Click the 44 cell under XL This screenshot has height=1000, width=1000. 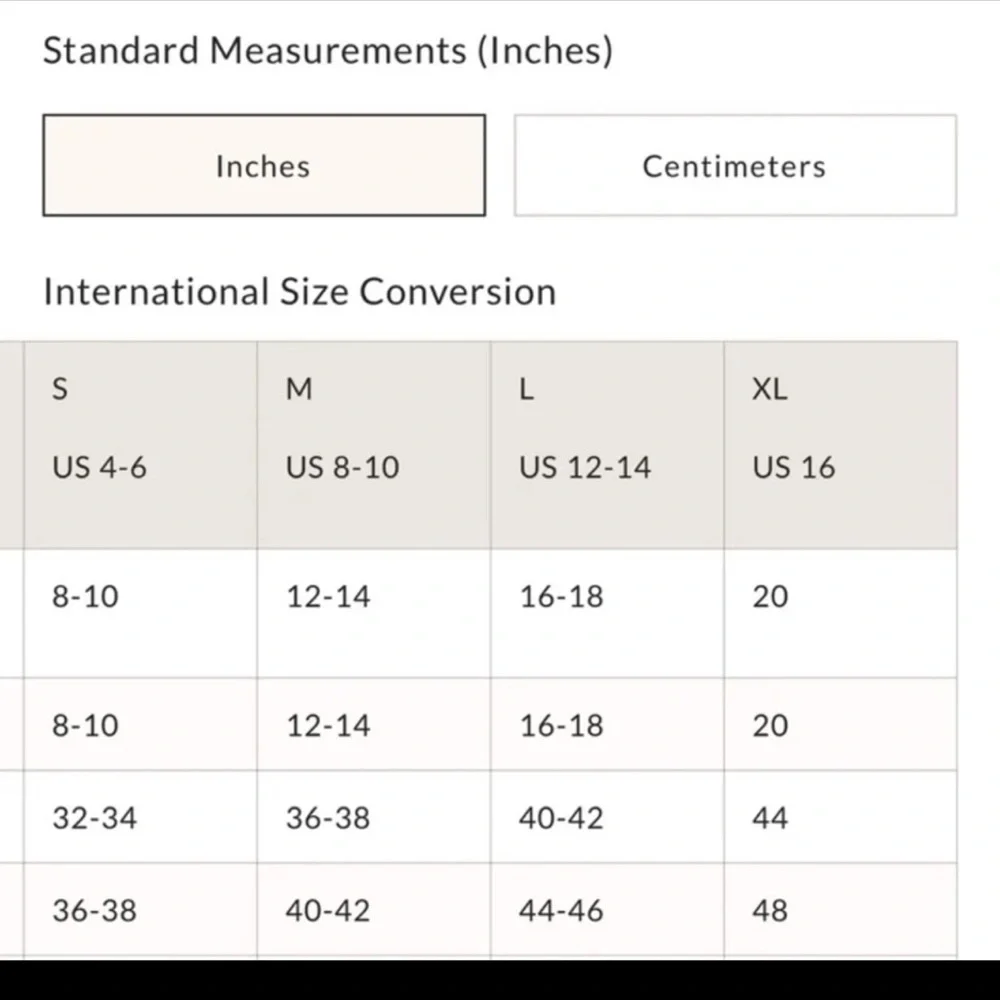coord(841,817)
